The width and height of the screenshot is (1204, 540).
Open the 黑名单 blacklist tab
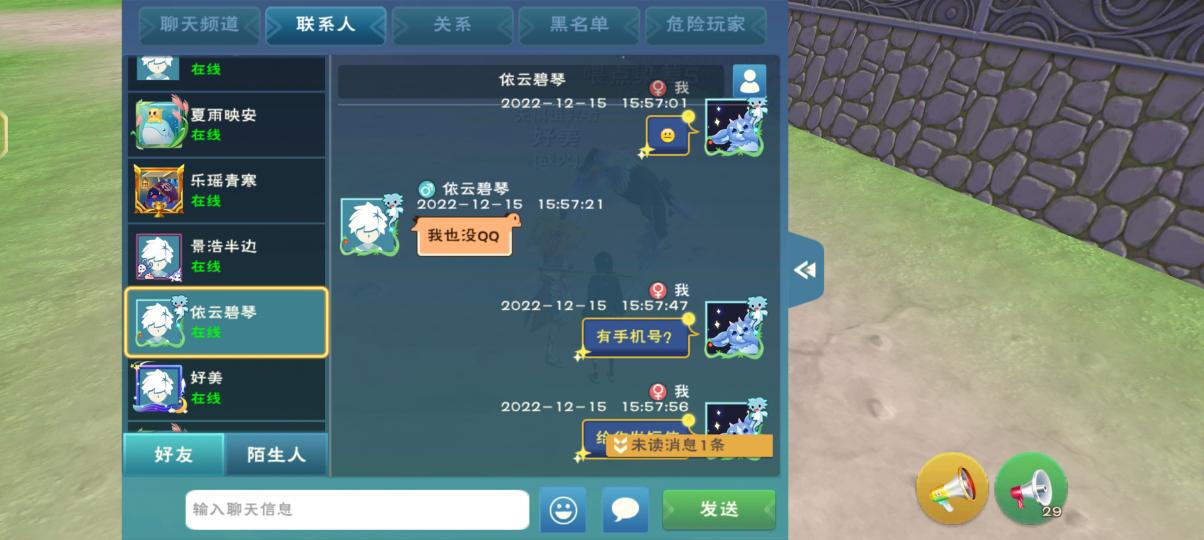coord(579,25)
